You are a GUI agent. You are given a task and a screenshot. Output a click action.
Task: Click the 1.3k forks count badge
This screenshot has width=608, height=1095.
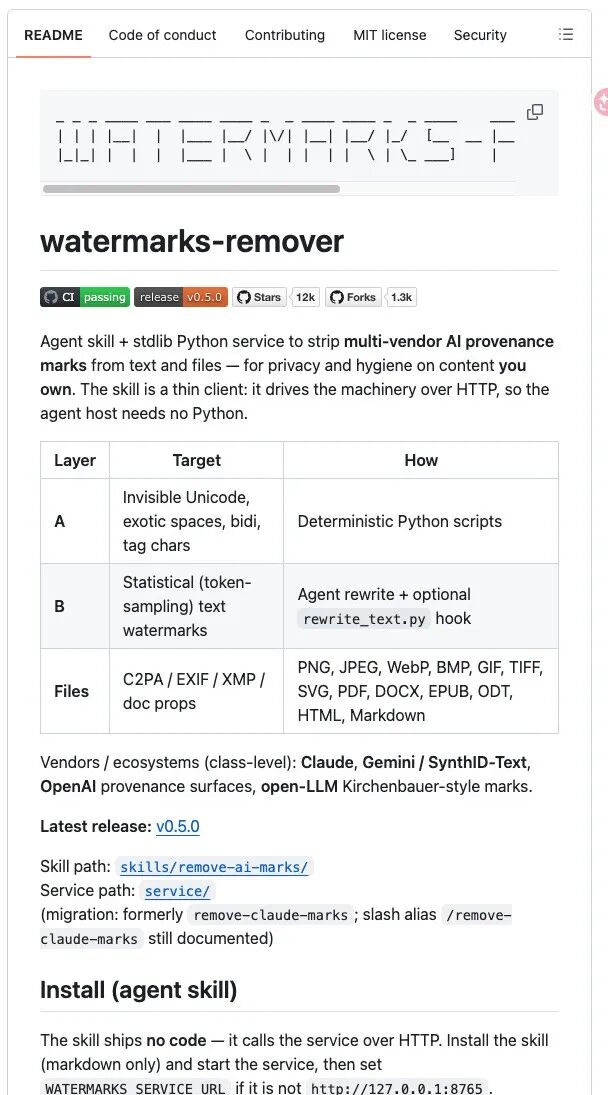click(401, 297)
